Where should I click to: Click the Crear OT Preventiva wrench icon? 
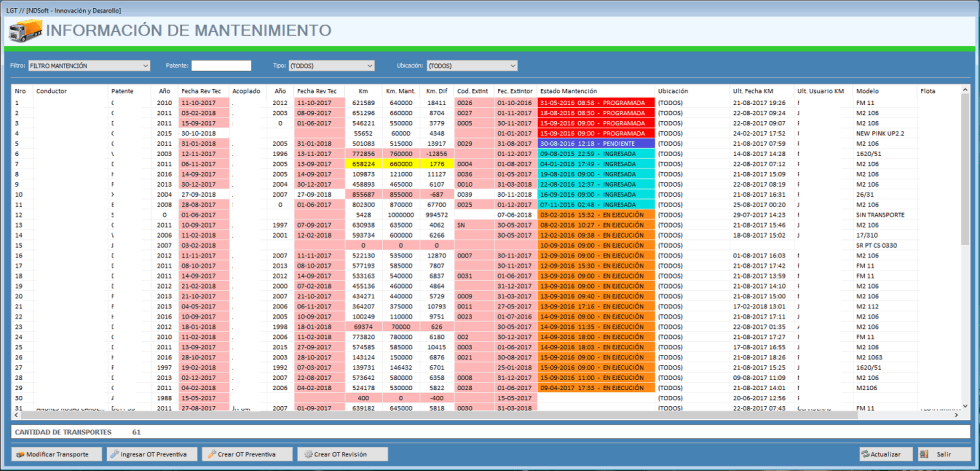212,454
